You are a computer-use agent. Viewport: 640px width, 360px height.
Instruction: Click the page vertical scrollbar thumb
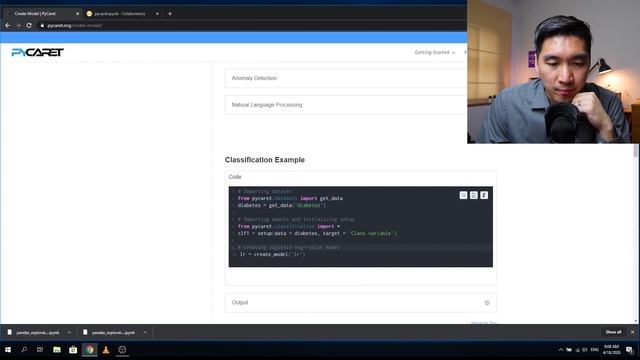click(x=636, y=151)
